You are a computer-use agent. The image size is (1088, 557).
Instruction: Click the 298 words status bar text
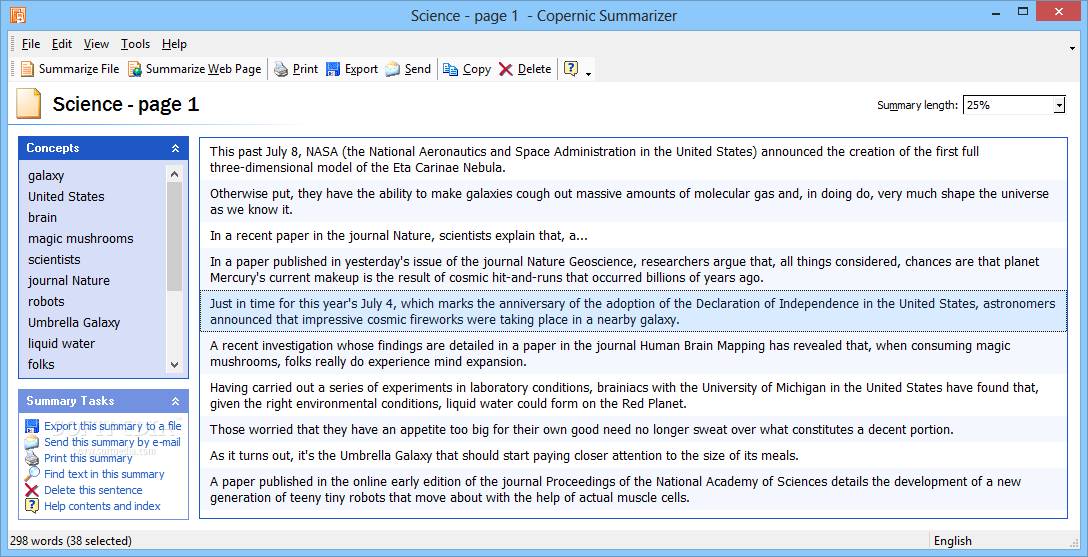[x=71, y=541]
